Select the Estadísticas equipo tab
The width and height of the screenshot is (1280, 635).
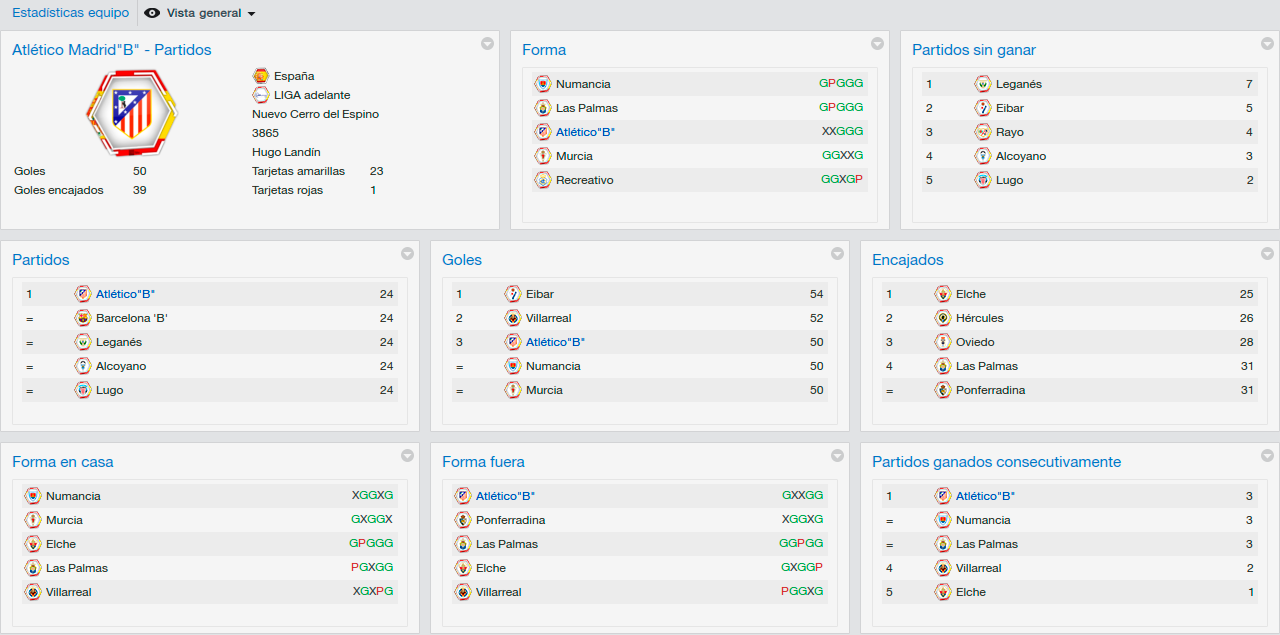pyautogui.click(x=70, y=13)
